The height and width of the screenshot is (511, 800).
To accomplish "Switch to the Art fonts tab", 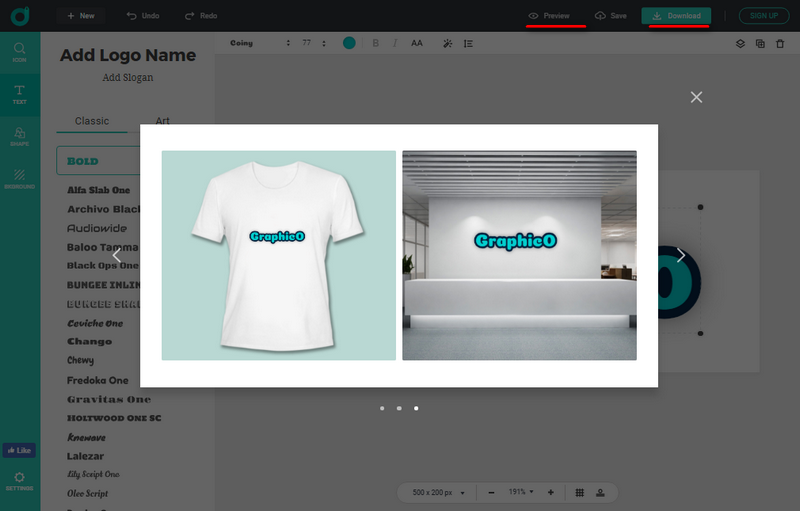I will (162, 121).
